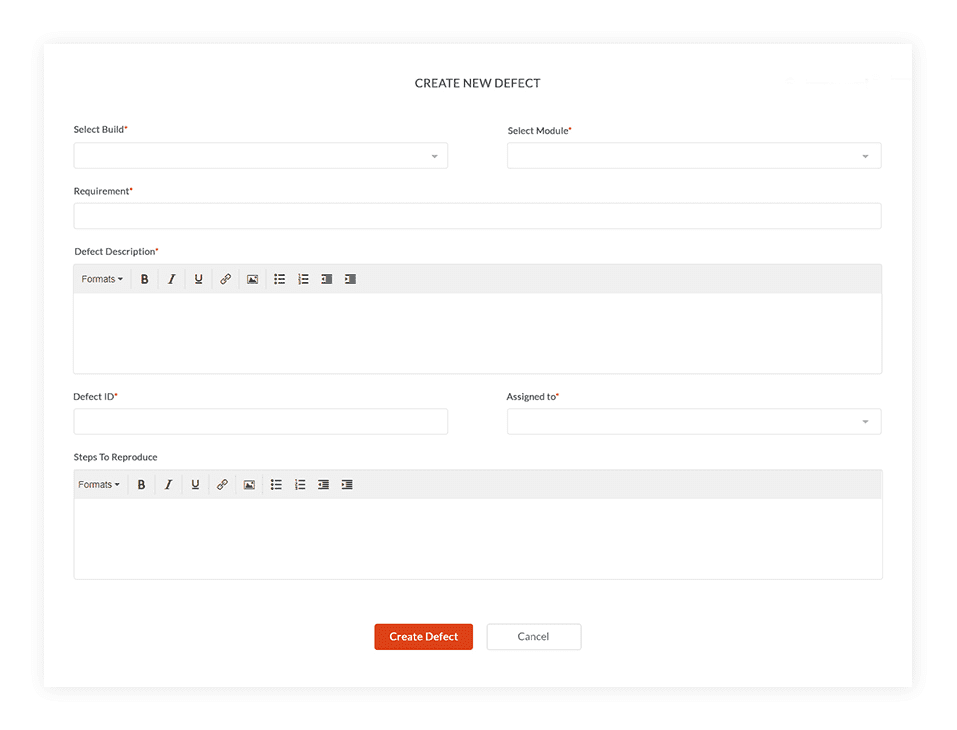Open the Assigned to dropdown

pos(694,422)
